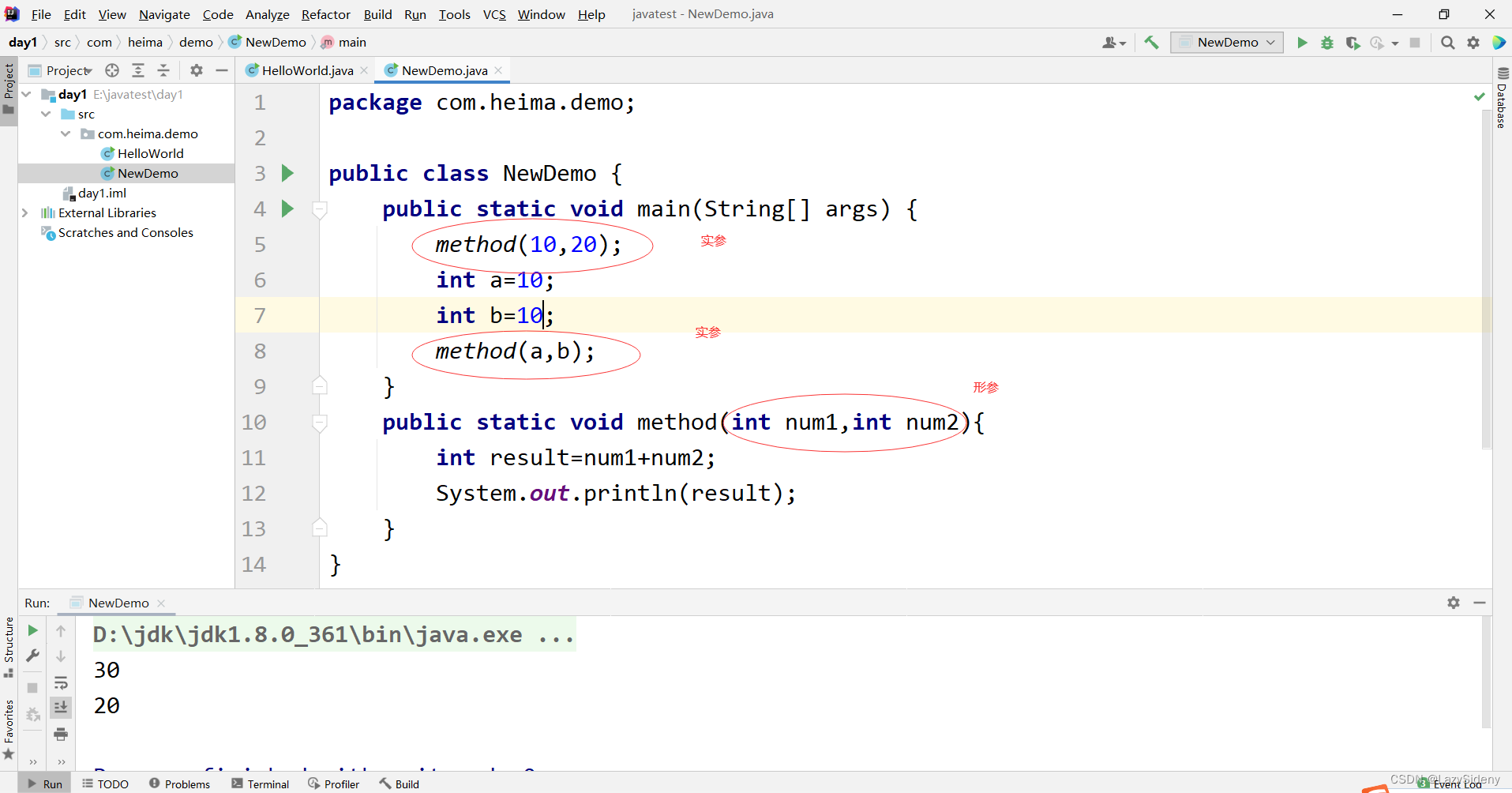Collapse all nodes icon in Project panel
Viewport: 1512px width, 793px height.
tap(163, 70)
